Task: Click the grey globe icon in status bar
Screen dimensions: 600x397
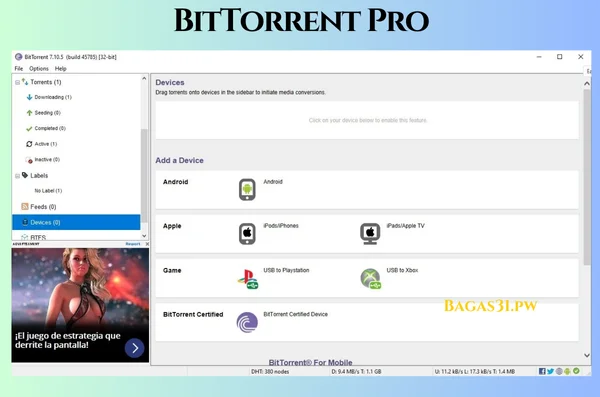Action: [x=559, y=371]
